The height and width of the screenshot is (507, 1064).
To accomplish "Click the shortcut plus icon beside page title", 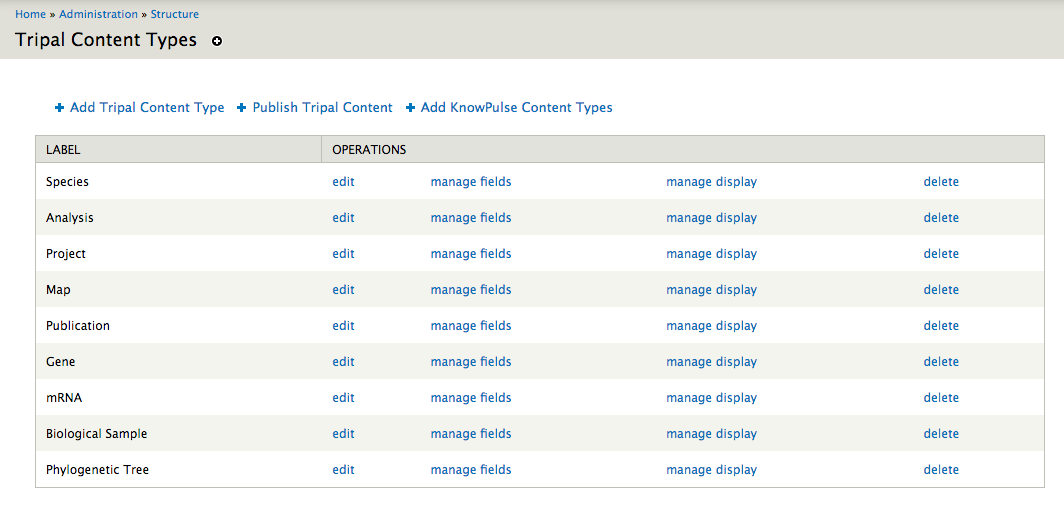I will (x=216, y=41).
